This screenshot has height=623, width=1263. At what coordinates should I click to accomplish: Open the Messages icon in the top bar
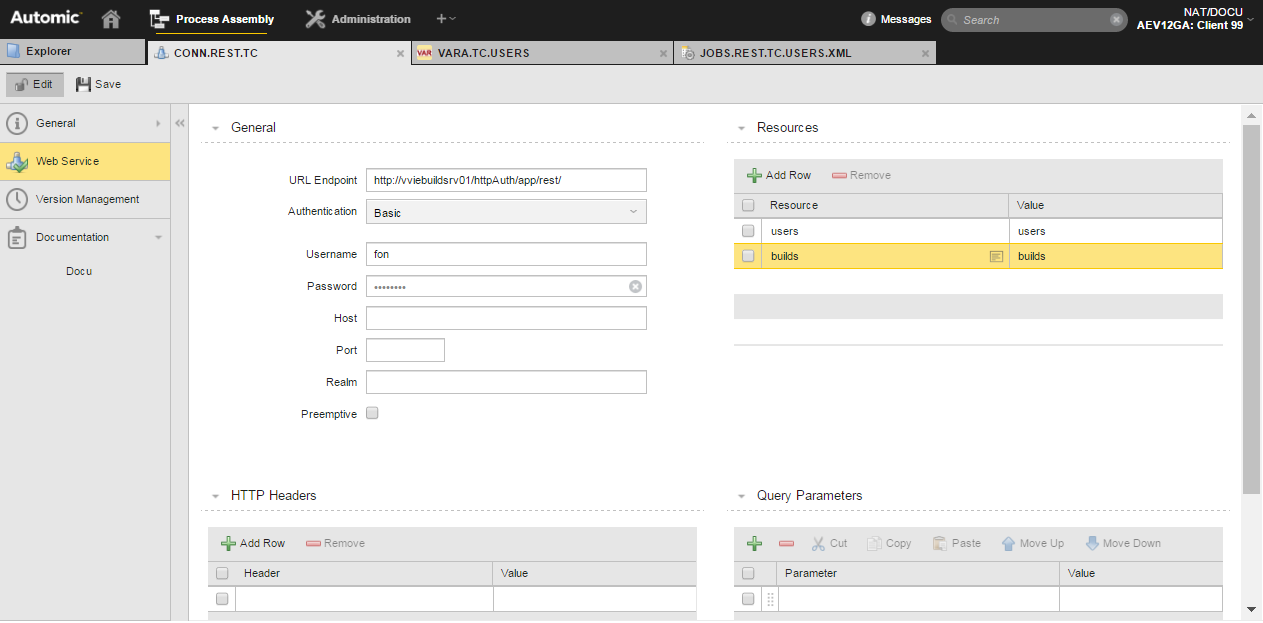(870, 18)
